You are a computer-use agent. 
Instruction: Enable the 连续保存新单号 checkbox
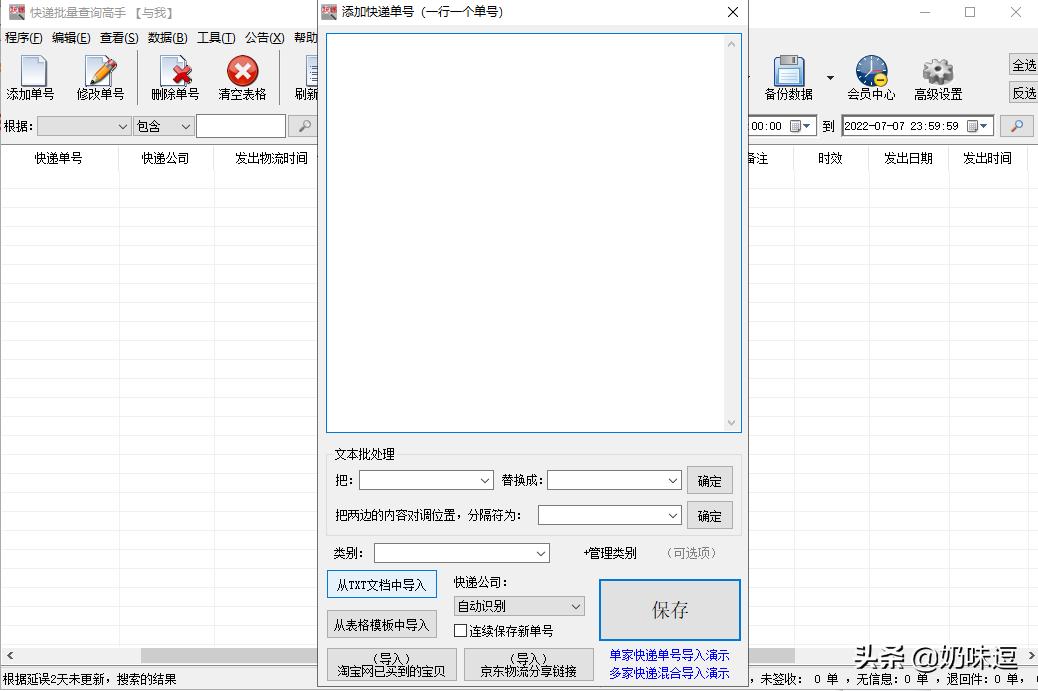pyautogui.click(x=462, y=631)
